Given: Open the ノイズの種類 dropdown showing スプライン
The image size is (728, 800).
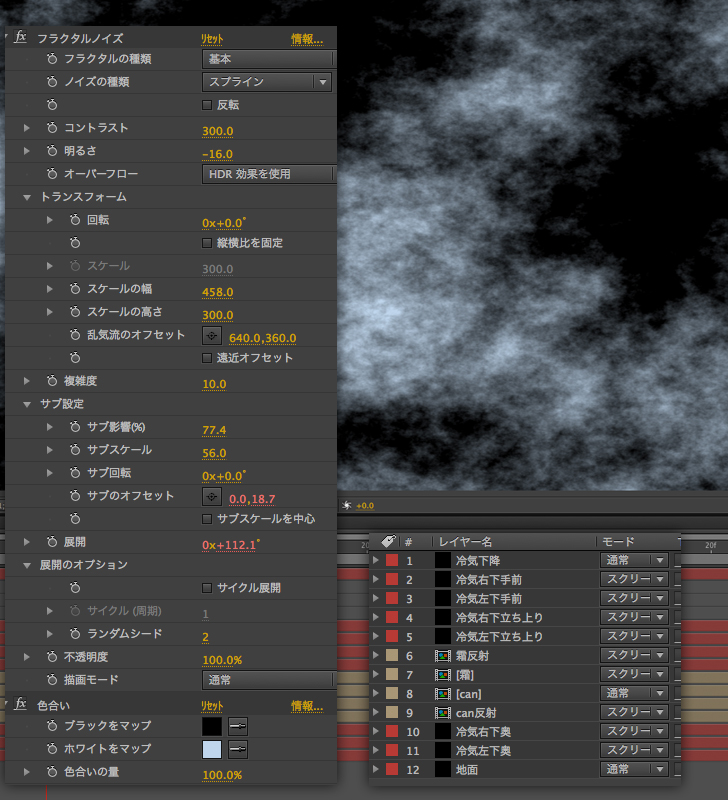Looking at the screenshot, I should point(267,83).
